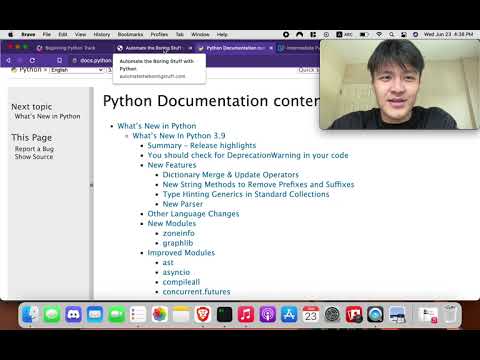Open the App Store dock icon
480x360 pixels.
point(289,314)
